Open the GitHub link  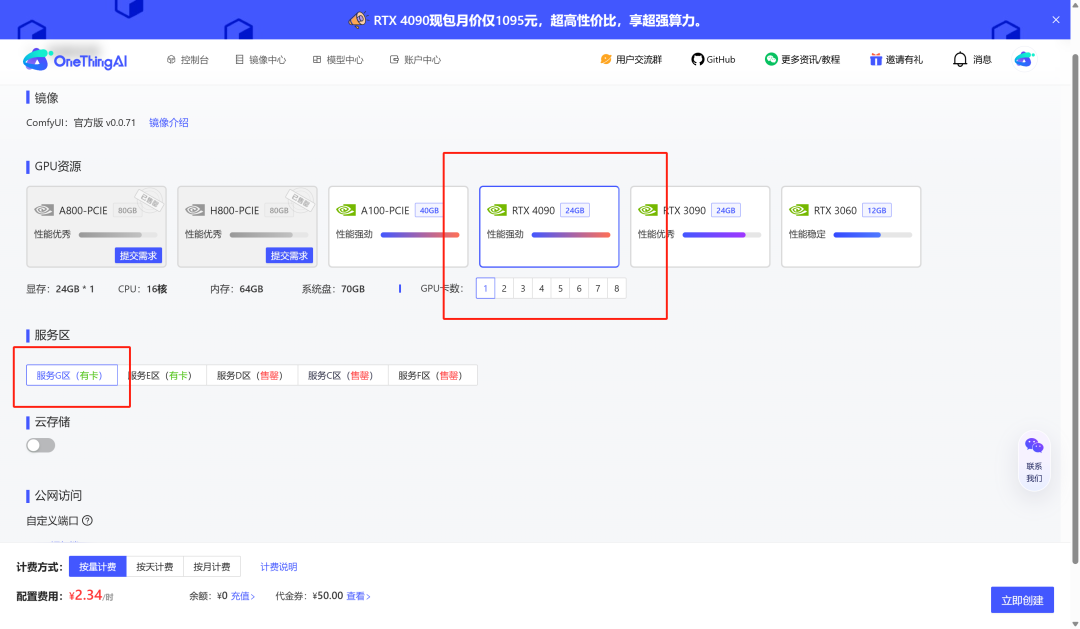(713, 60)
